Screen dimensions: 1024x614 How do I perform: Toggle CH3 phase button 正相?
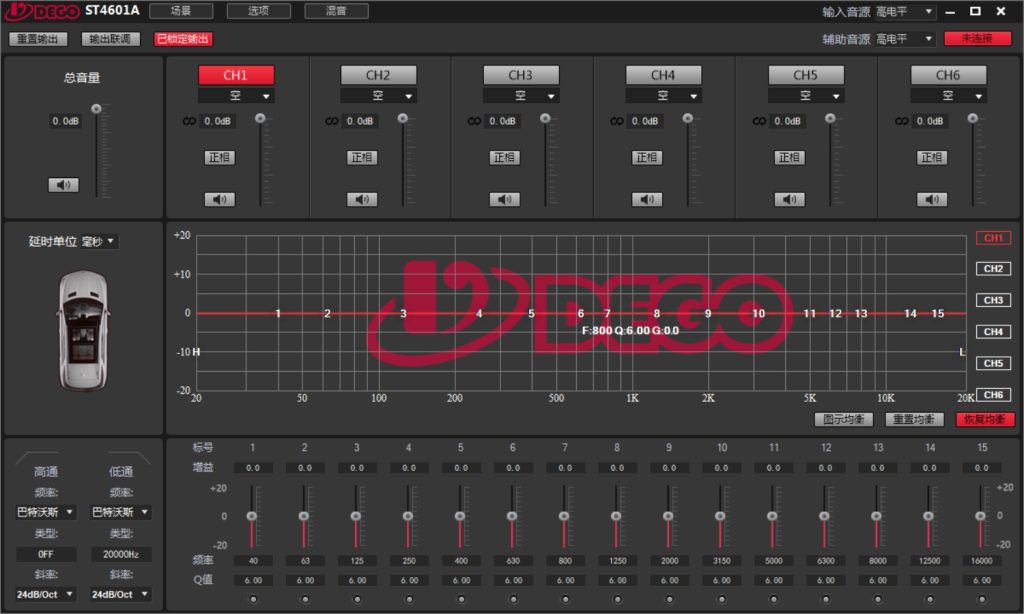[504, 157]
